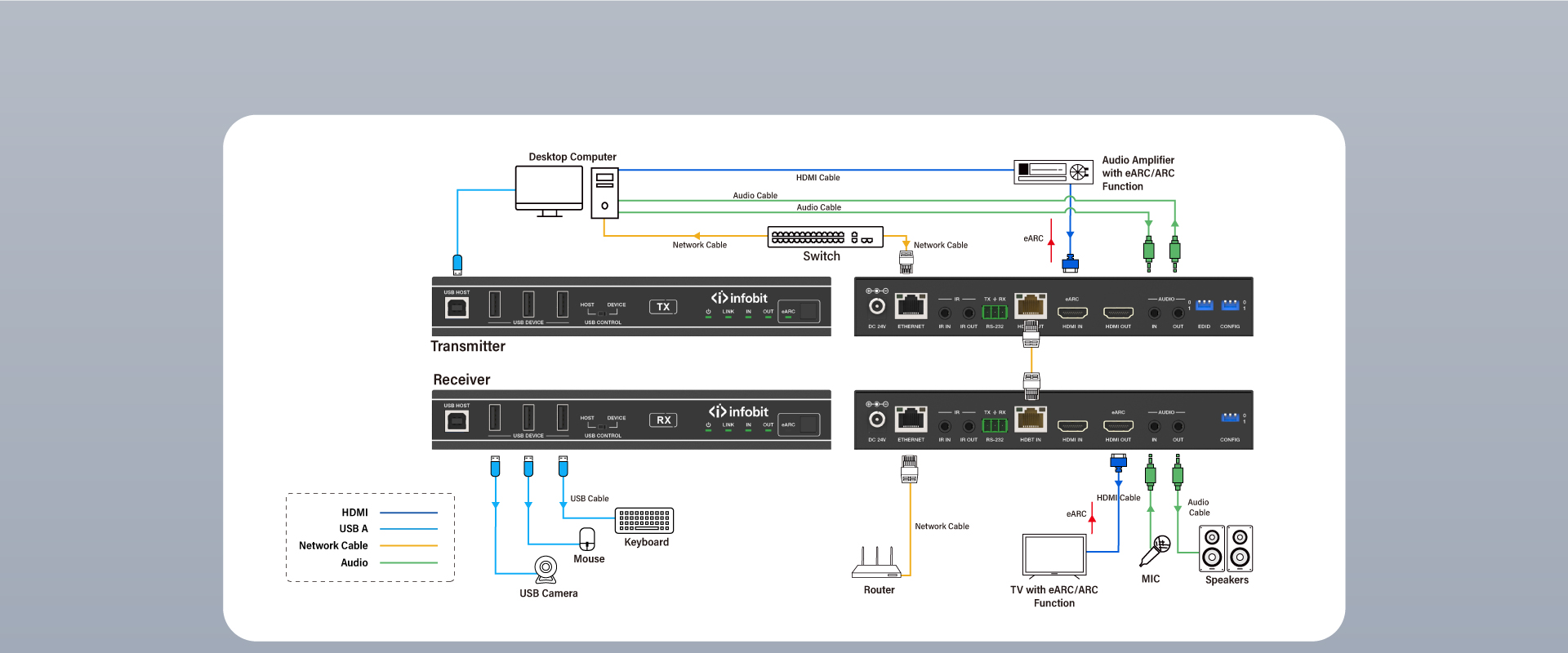Select the HDMI OUT port on the transmitter rear

(x=1118, y=313)
